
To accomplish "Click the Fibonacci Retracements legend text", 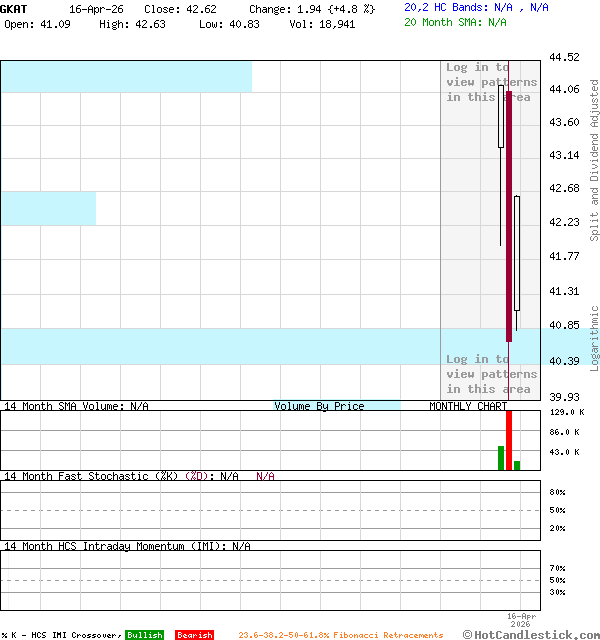I will tap(340, 635).
